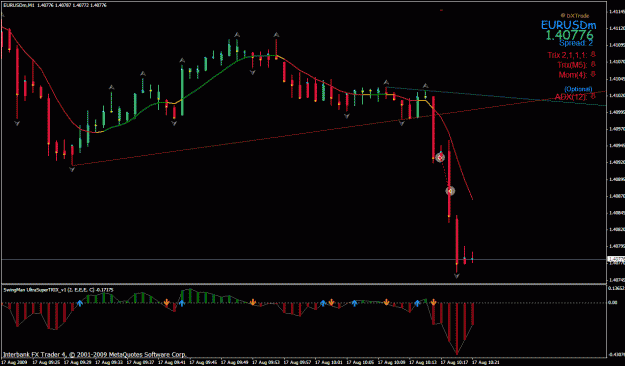
Task: Select upper circled sell marker on the falling candle
Action: [x=440, y=157]
